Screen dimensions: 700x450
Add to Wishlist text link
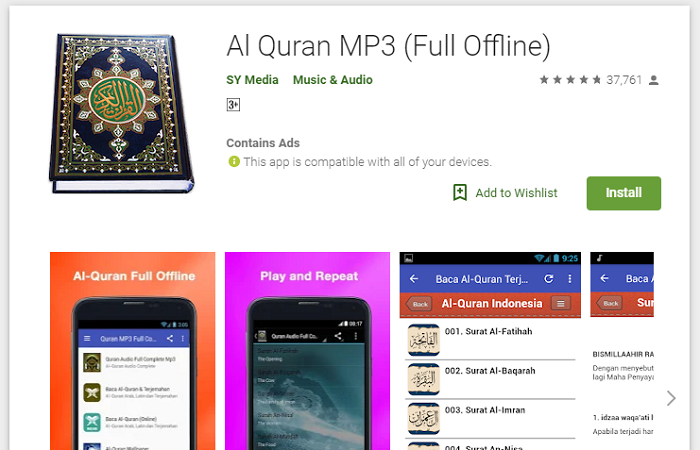tap(516, 193)
